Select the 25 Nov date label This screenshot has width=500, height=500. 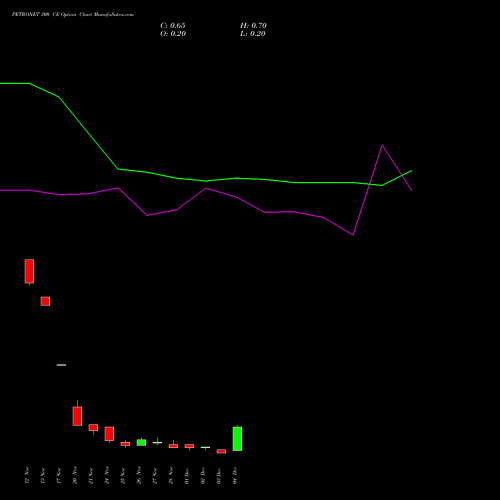click(x=123, y=475)
